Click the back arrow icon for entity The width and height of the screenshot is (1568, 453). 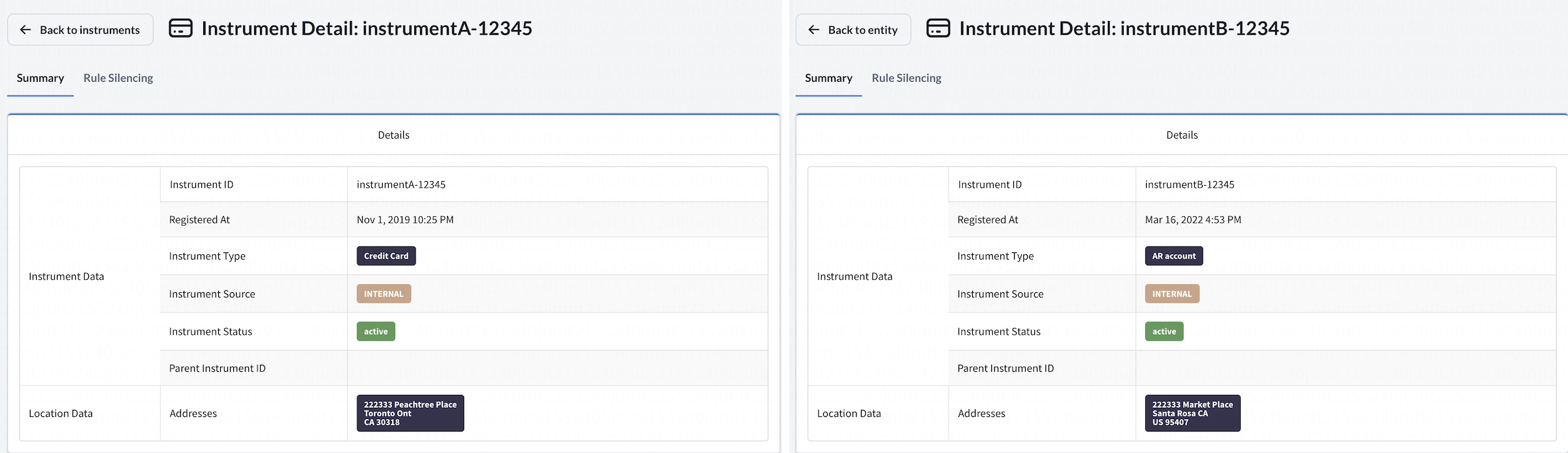click(x=813, y=30)
